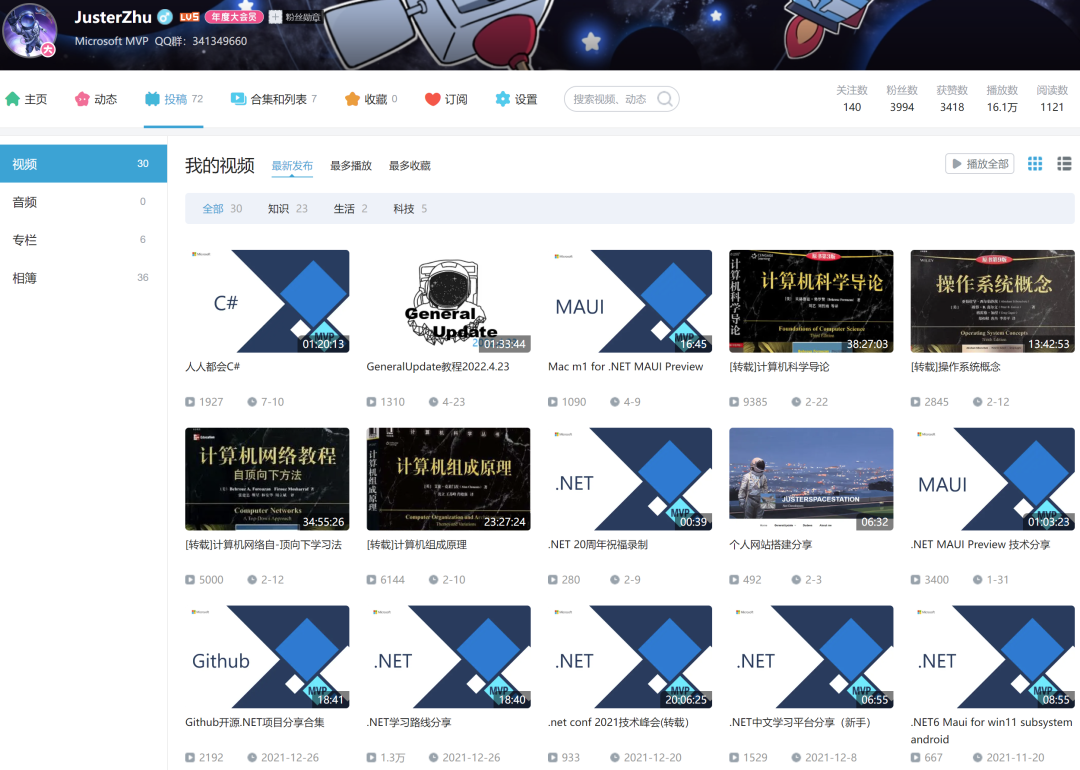This screenshot has width=1080, height=770.
Task: View 粉丝数 3994 followers list
Action: tap(902, 98)
